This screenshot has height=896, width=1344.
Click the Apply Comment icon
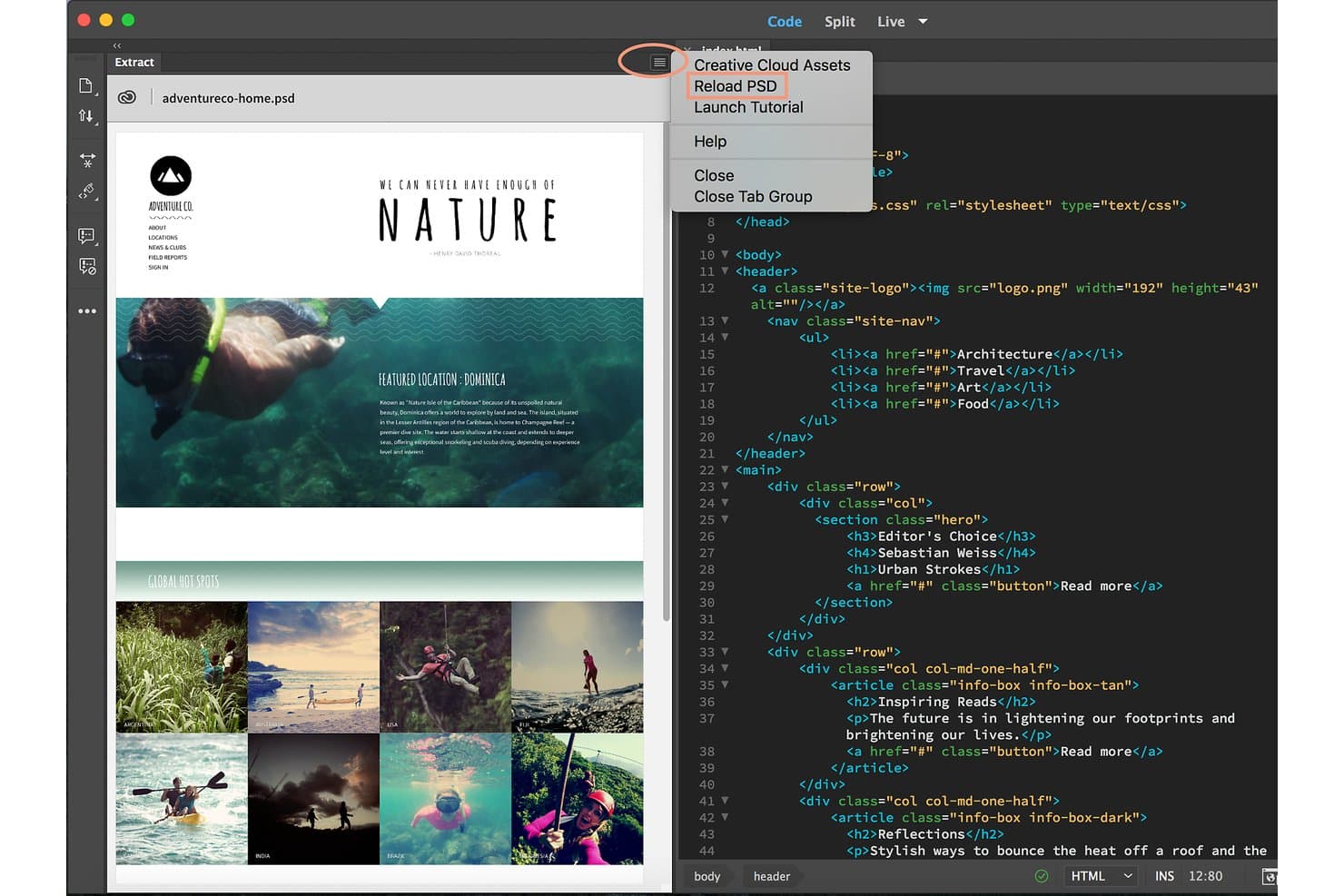(x=87, y=235)
